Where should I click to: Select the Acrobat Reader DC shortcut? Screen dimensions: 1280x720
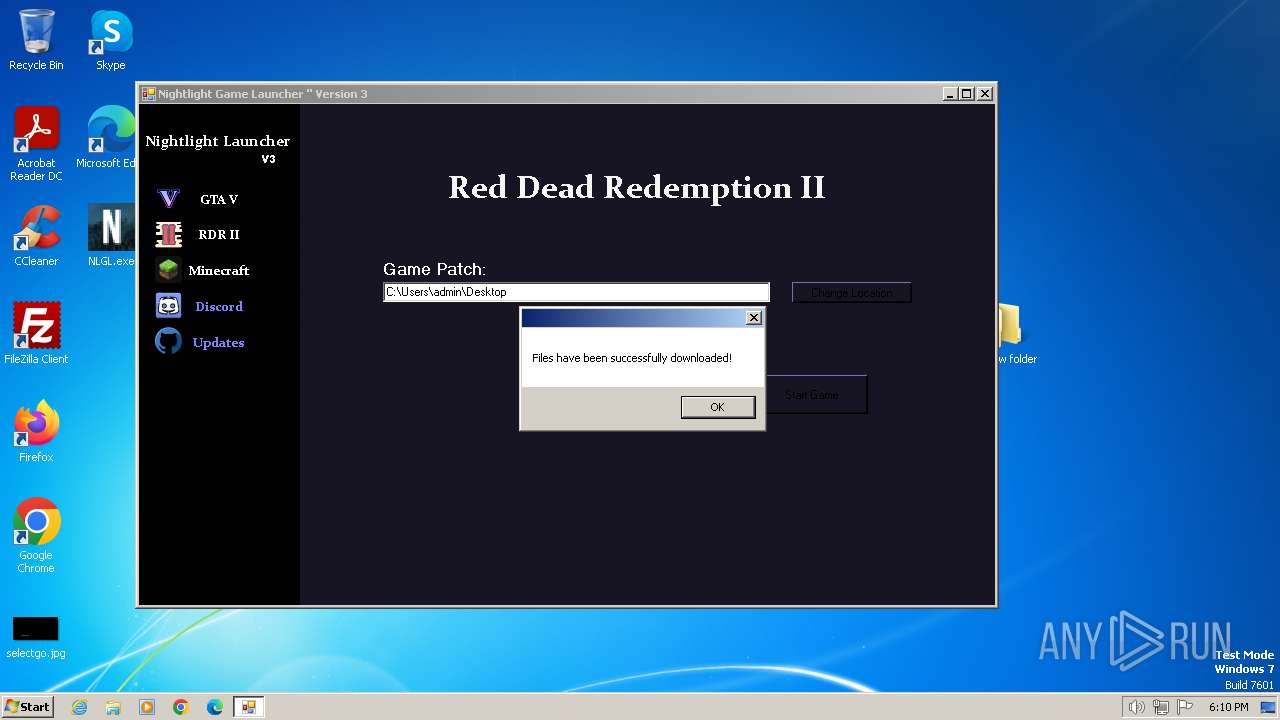tap(36, 144)
